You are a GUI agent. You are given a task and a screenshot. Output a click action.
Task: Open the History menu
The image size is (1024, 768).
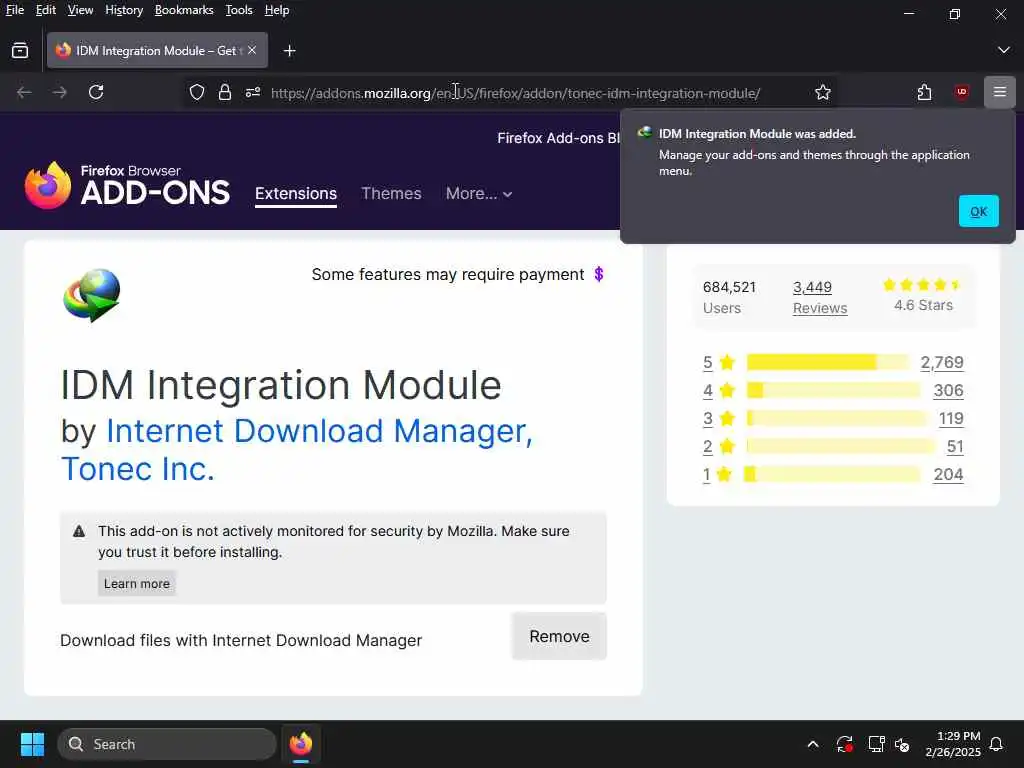tap(124, 10)
